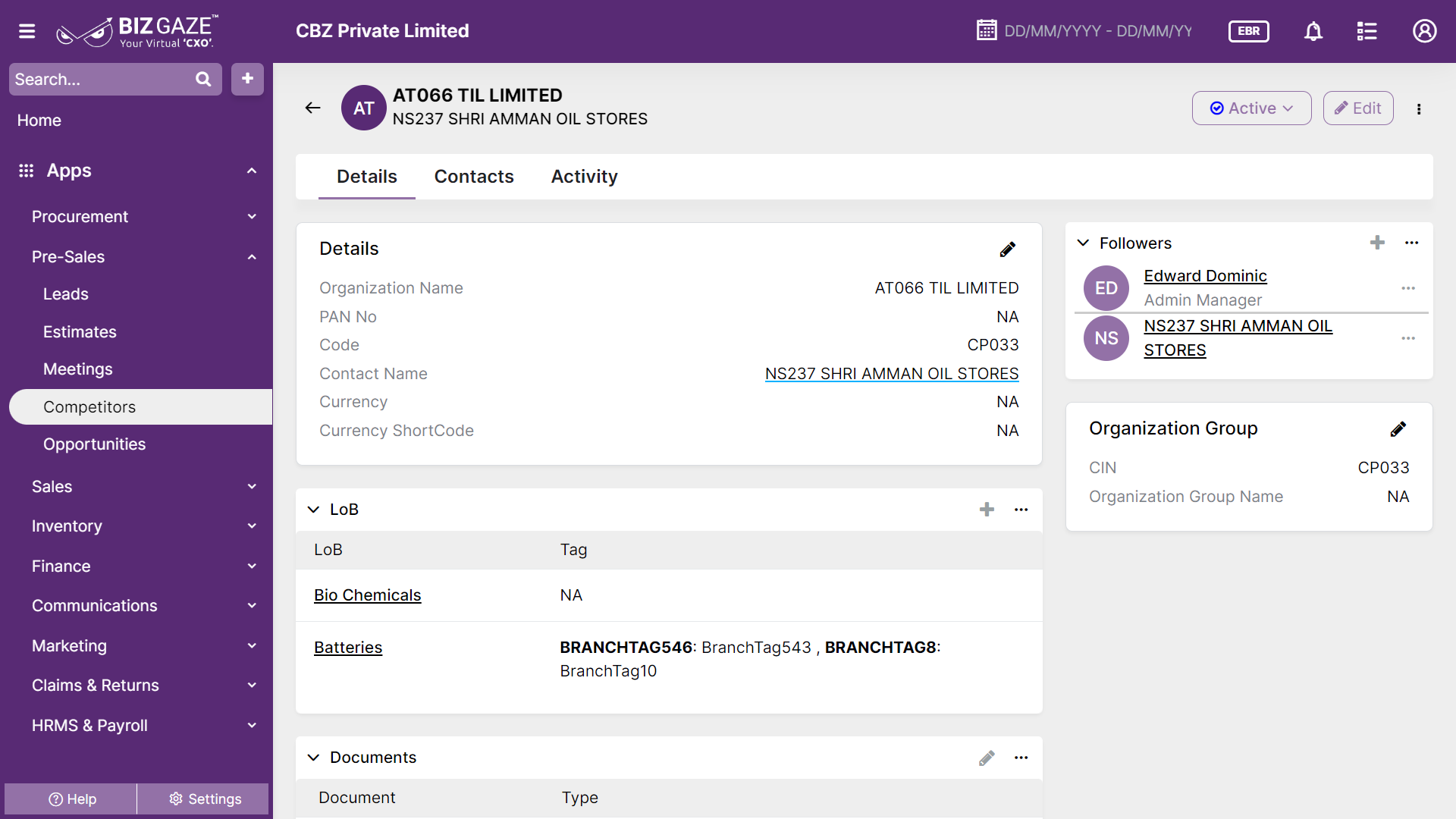This screenshot has width=1456, height=819.
Task: Open the calendar date range icon
Action: (987, 30)
